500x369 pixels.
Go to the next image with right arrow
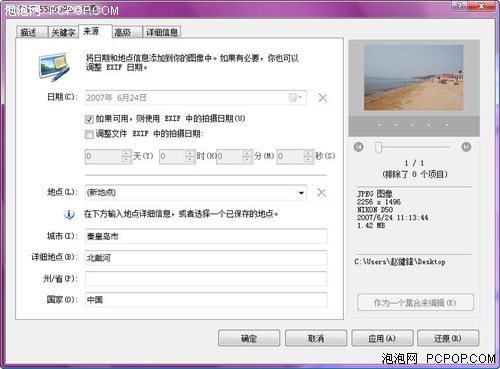466,147
